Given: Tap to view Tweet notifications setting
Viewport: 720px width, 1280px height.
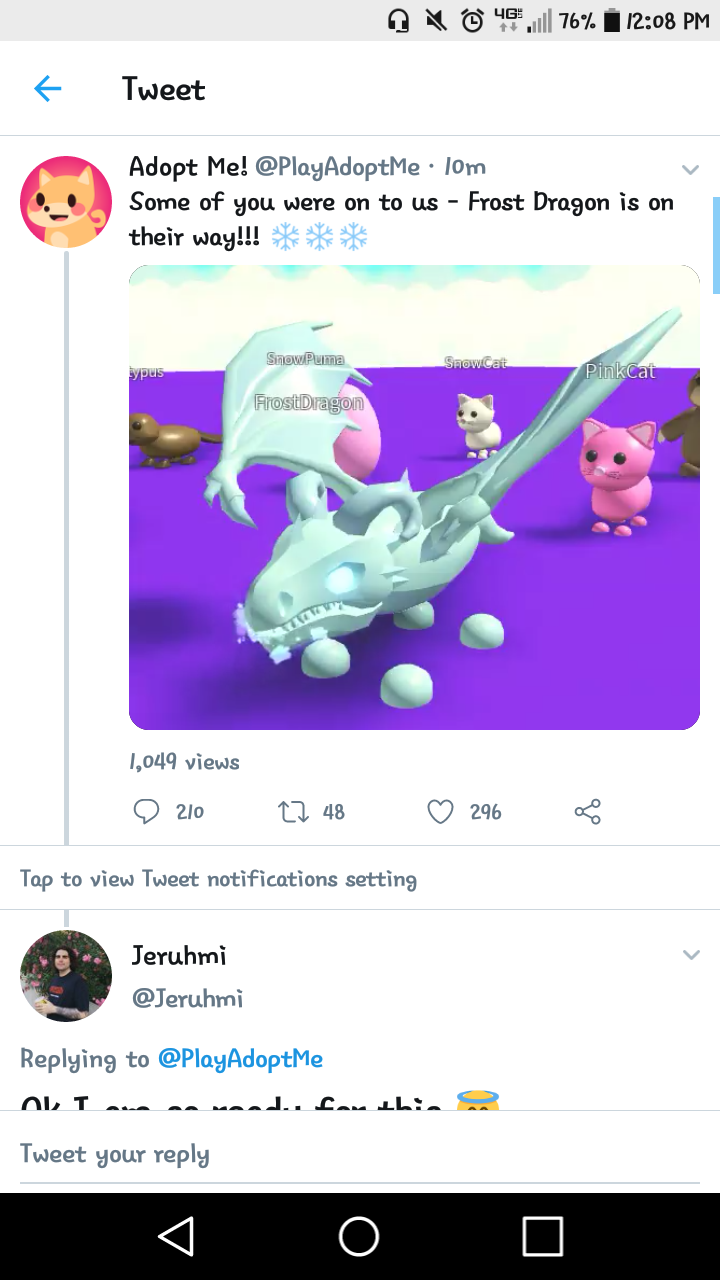Looking at the screenshot, I should (x=218, y=879).
